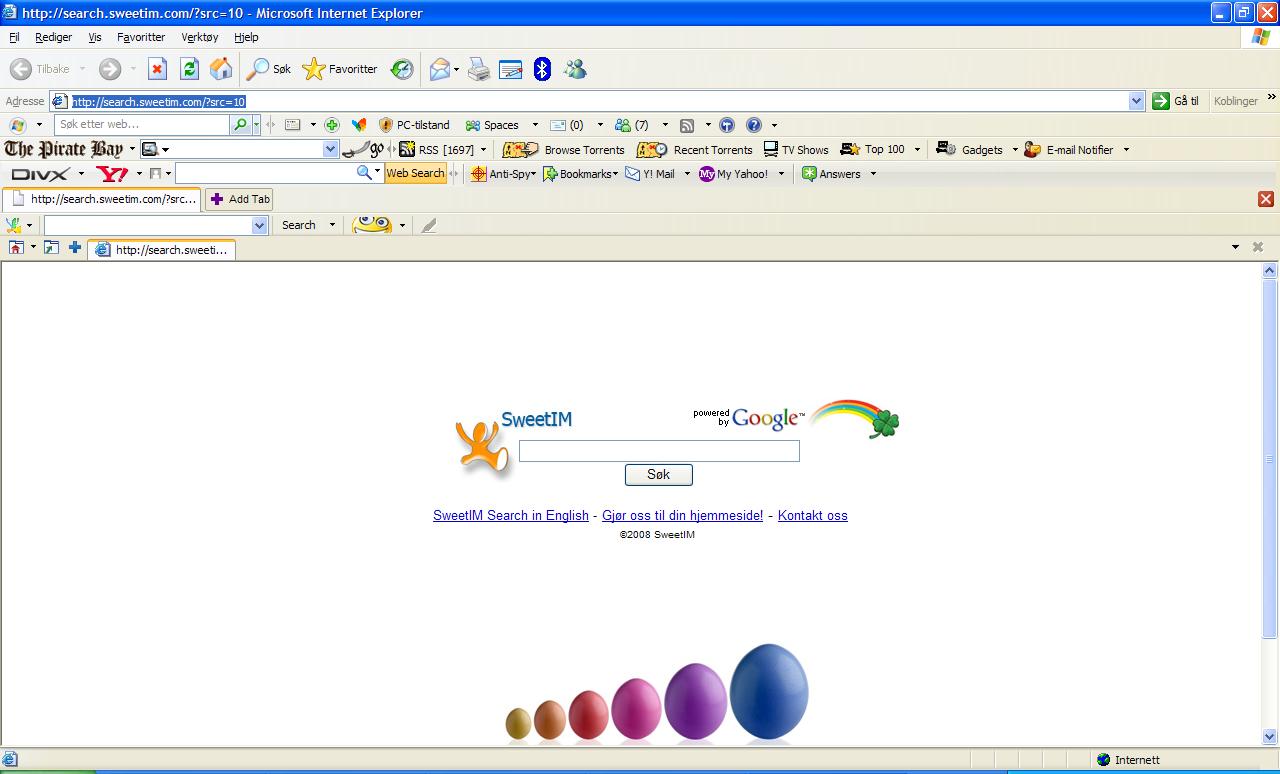Image resolution: width=1280 pixels, height=774 pixels.
Task: Click the pencil highlighter icon on SweetIM toolbar
Action: click(429, 225)
